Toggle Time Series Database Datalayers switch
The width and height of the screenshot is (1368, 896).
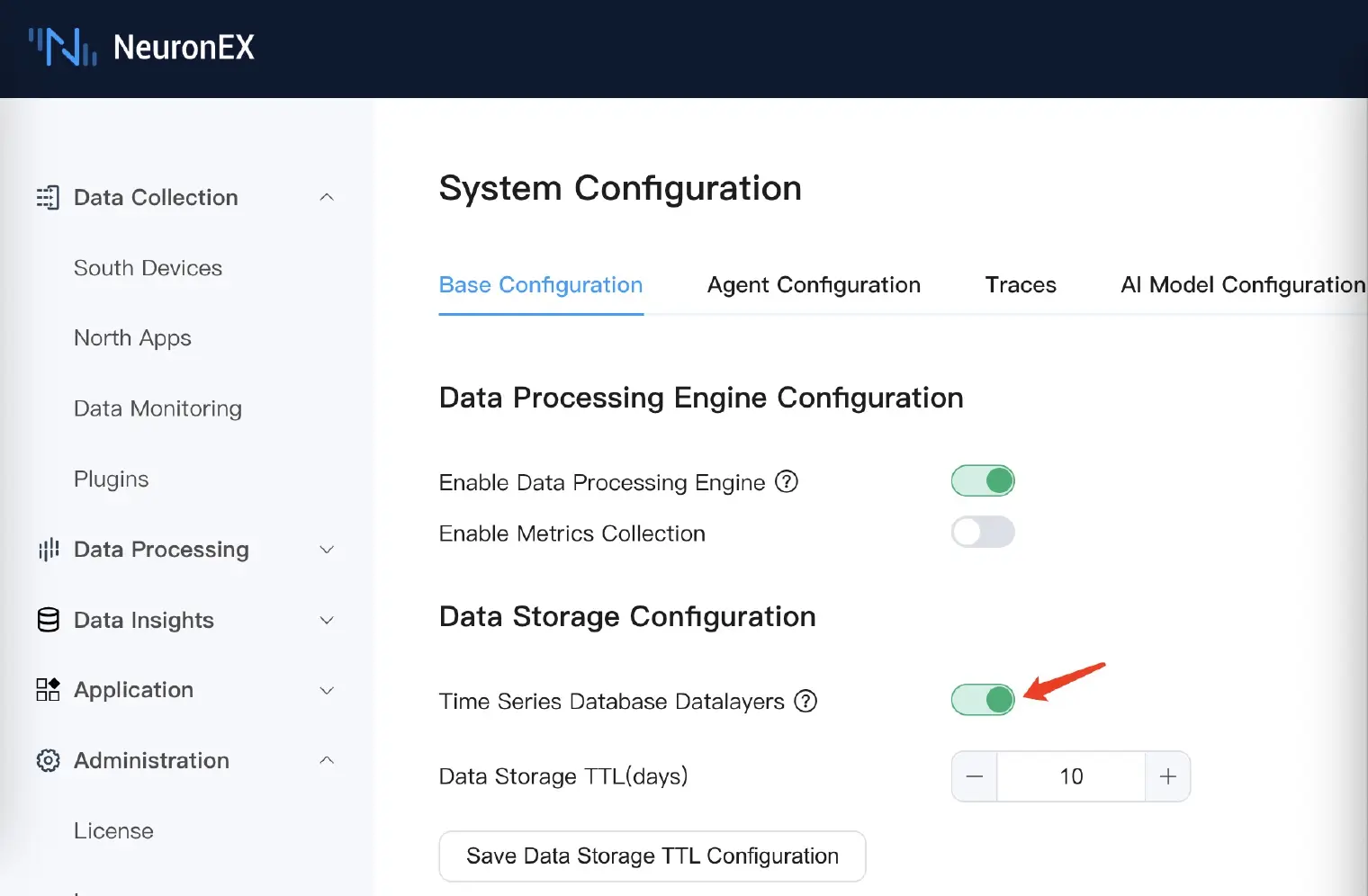983,699
